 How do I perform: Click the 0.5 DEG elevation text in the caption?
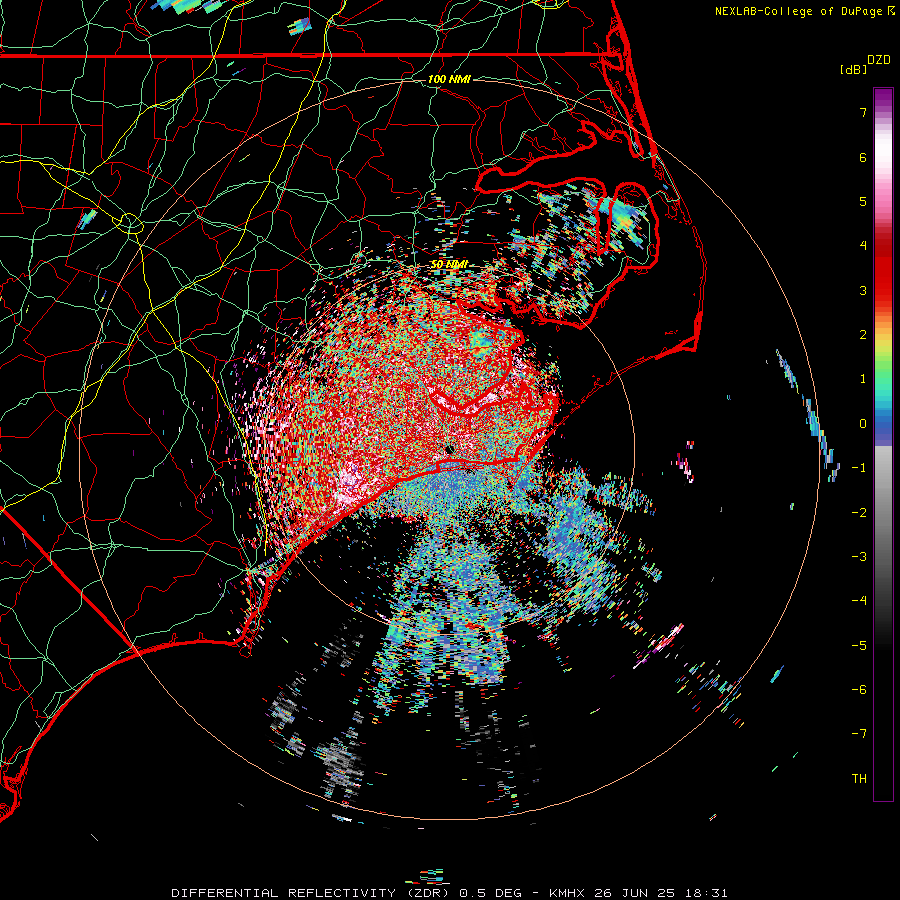coord(491,893)
